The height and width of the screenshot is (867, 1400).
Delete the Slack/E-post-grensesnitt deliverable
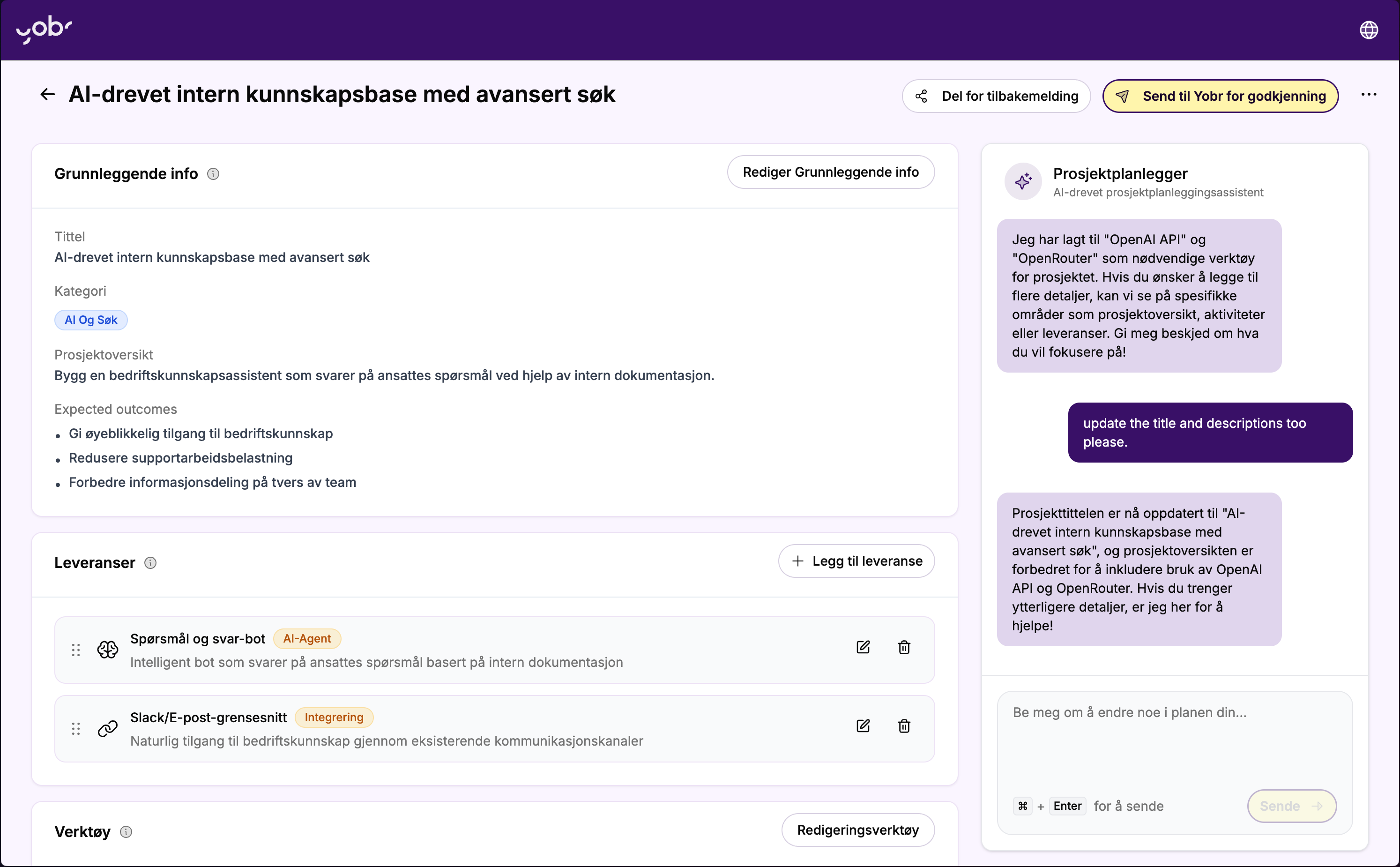pyautogui.click(x=904, y=726)
